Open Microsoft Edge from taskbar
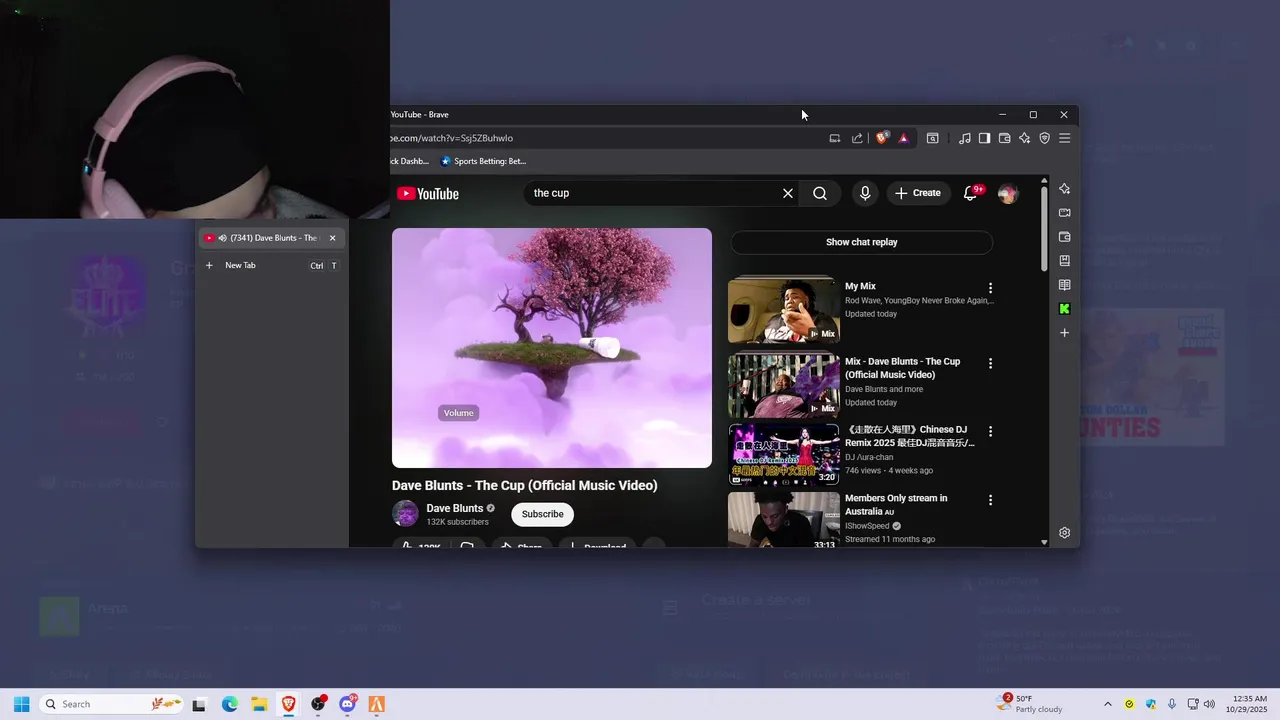This screenshot has width=1280, height=720. pos(229,704)
